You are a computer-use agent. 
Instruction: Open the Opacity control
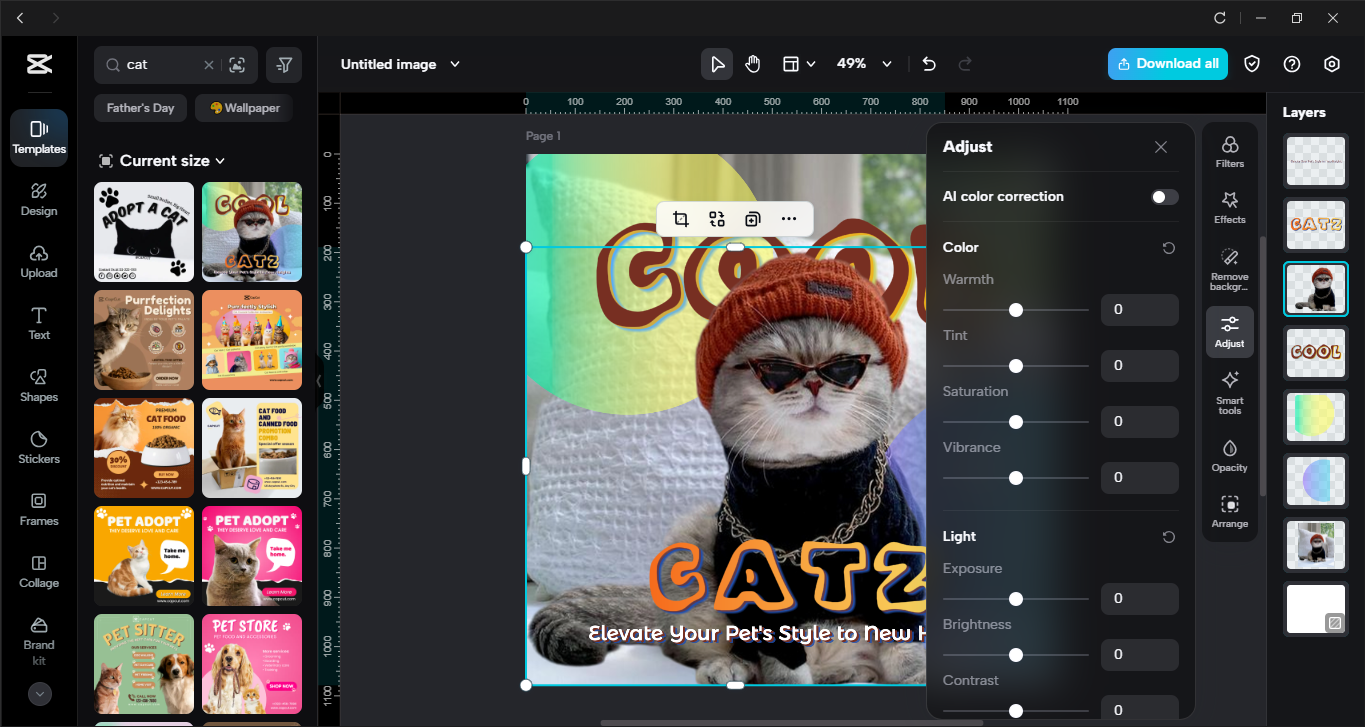[x=1229, y=454]
